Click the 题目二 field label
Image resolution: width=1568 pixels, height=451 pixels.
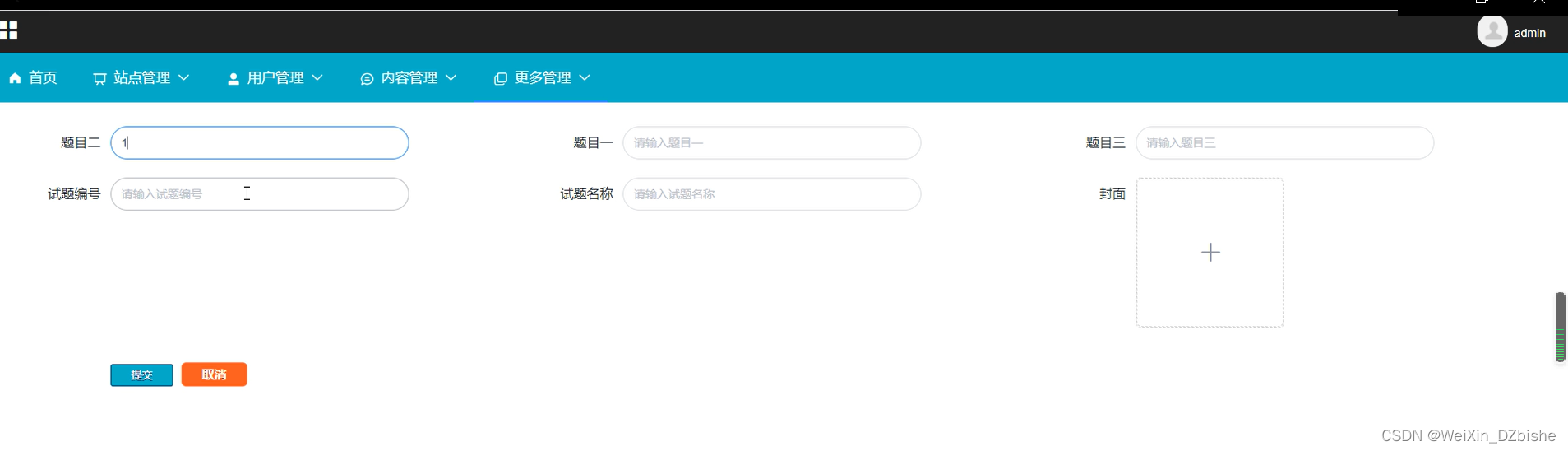click(x=81, y=142)
